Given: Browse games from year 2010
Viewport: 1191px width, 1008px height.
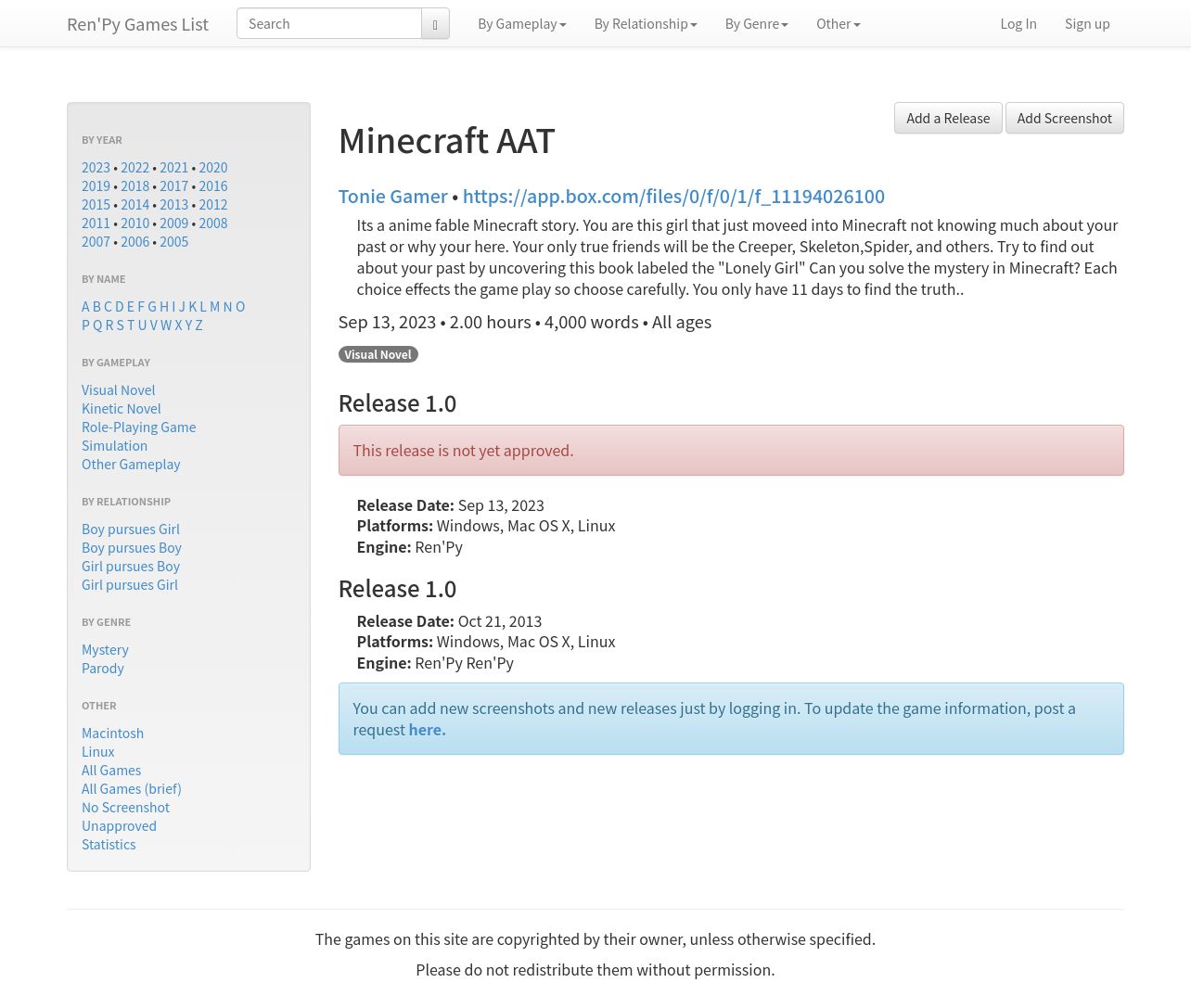Looking at the screenshot, I should click(x=134, y=223).
